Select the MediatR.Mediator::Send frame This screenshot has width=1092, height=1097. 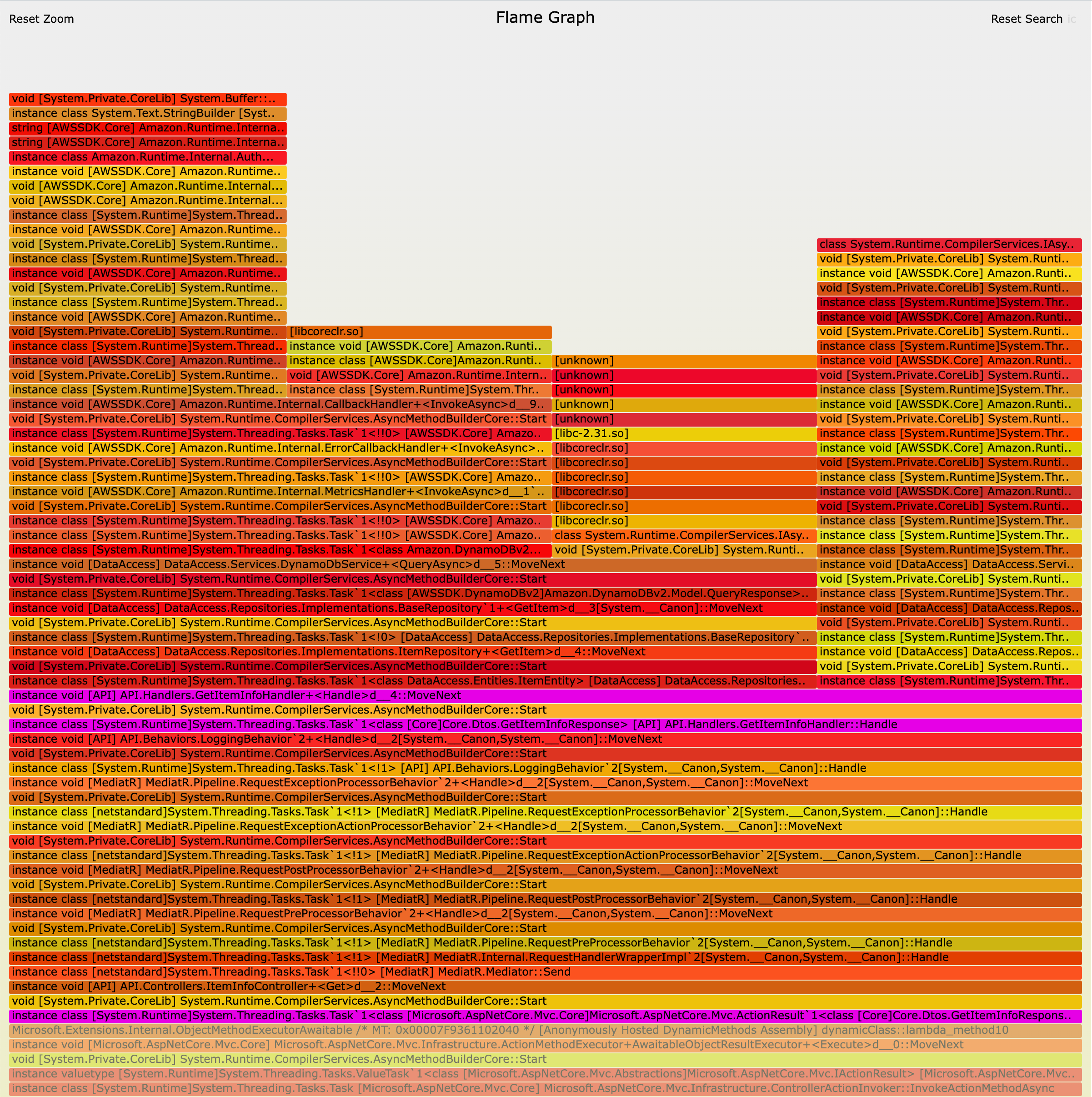click(x=546, y=972)
